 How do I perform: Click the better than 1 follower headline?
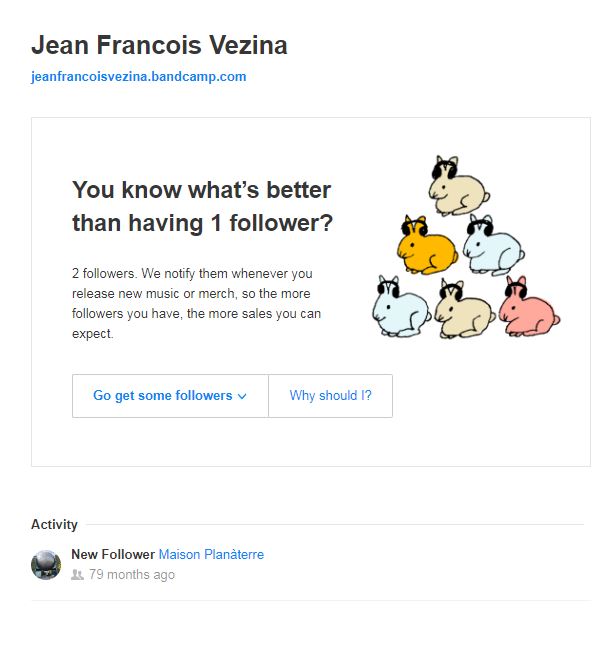(202, 206)
